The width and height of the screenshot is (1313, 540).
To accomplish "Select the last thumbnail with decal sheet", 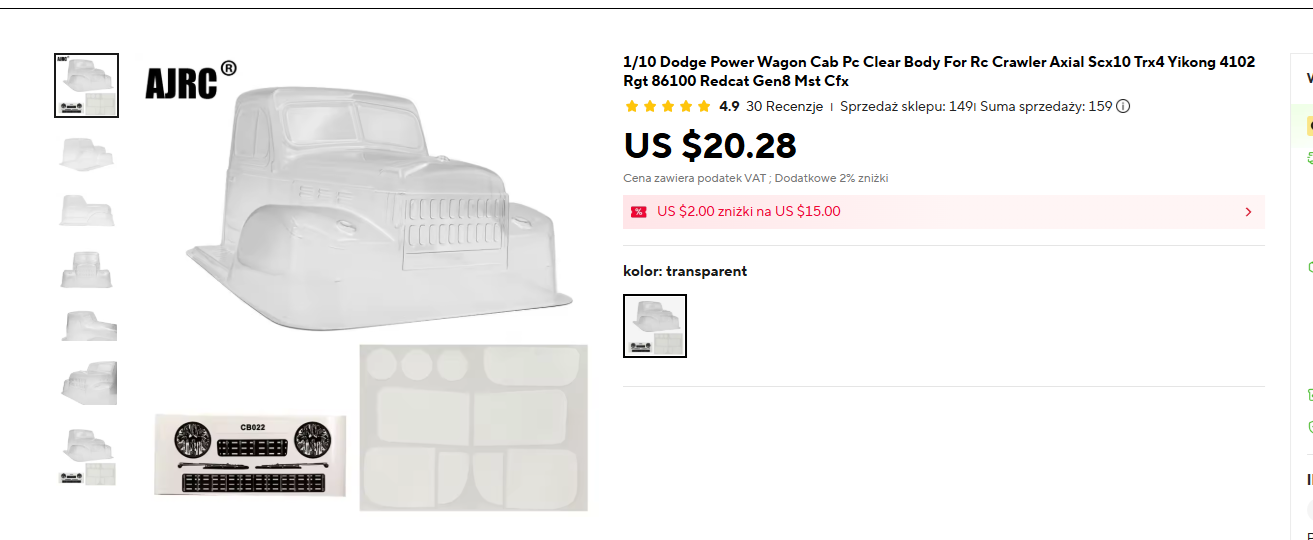I will [x=86, y=456].
